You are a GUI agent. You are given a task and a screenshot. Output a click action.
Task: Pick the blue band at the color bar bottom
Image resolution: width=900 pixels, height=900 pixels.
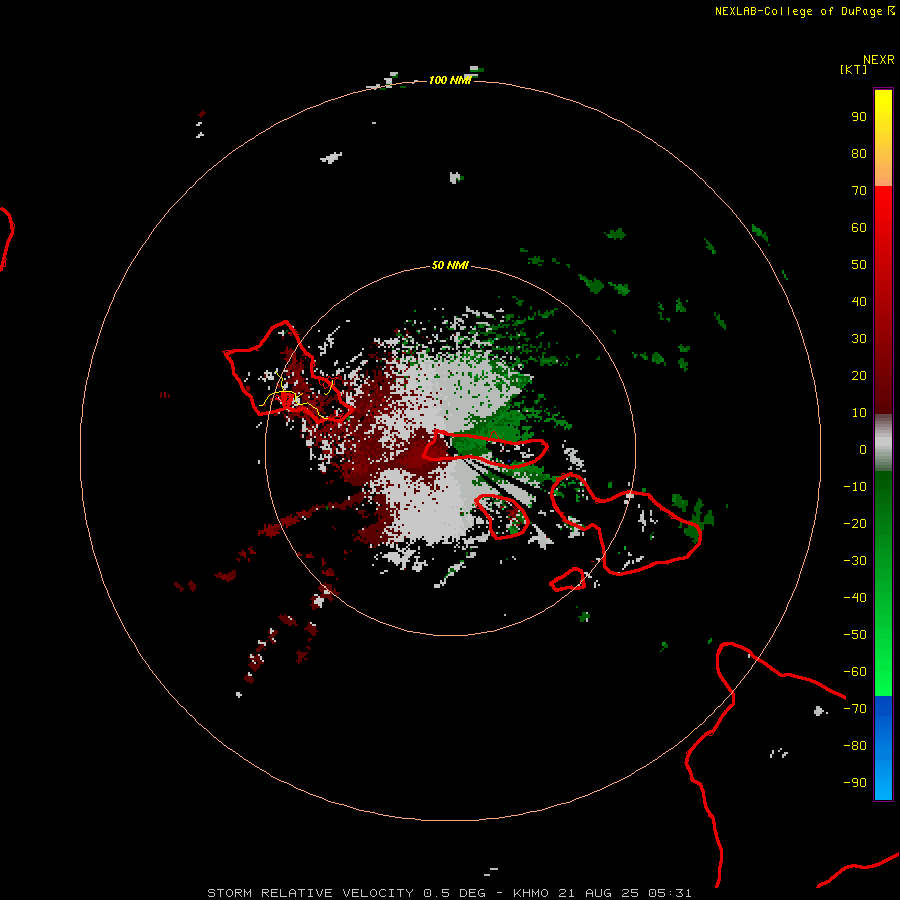tap(883, 748)
